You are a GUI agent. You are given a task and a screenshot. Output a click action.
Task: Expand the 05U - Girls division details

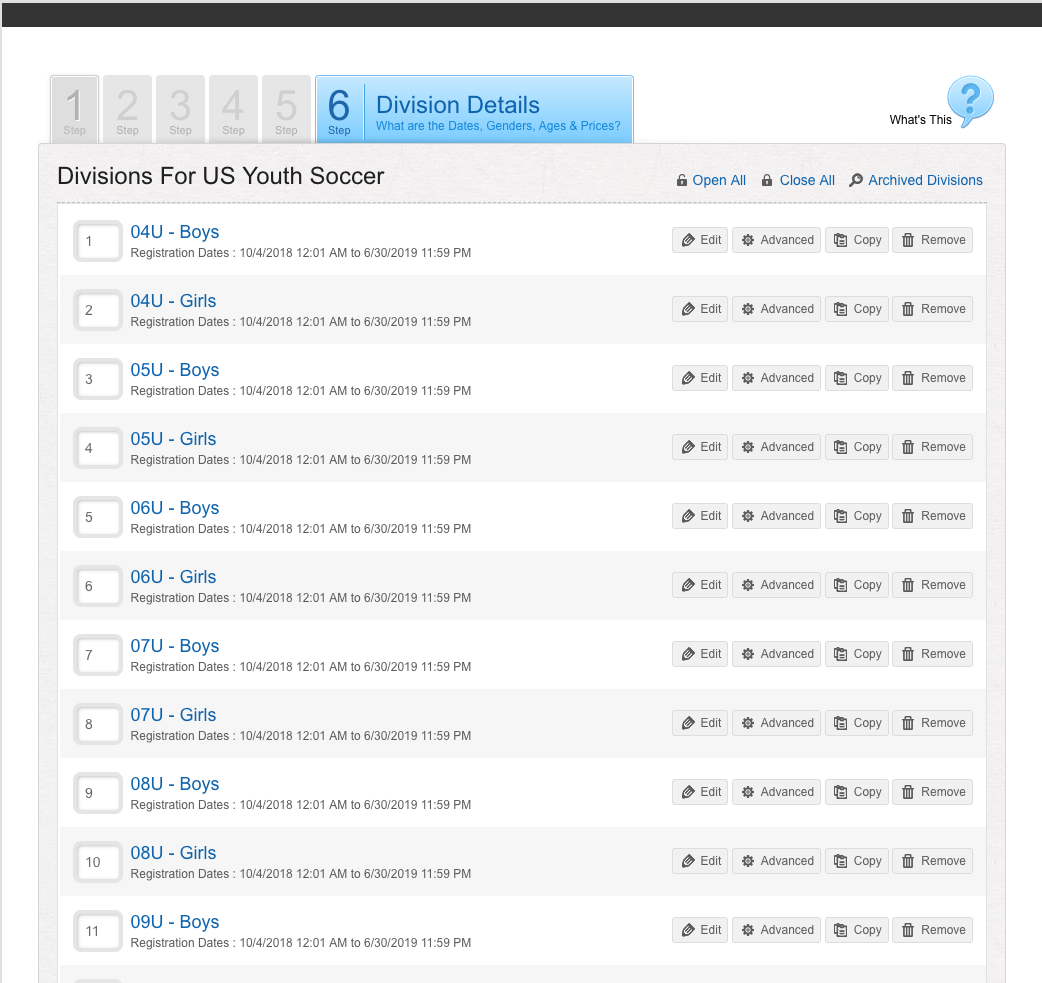click(173, 439)
